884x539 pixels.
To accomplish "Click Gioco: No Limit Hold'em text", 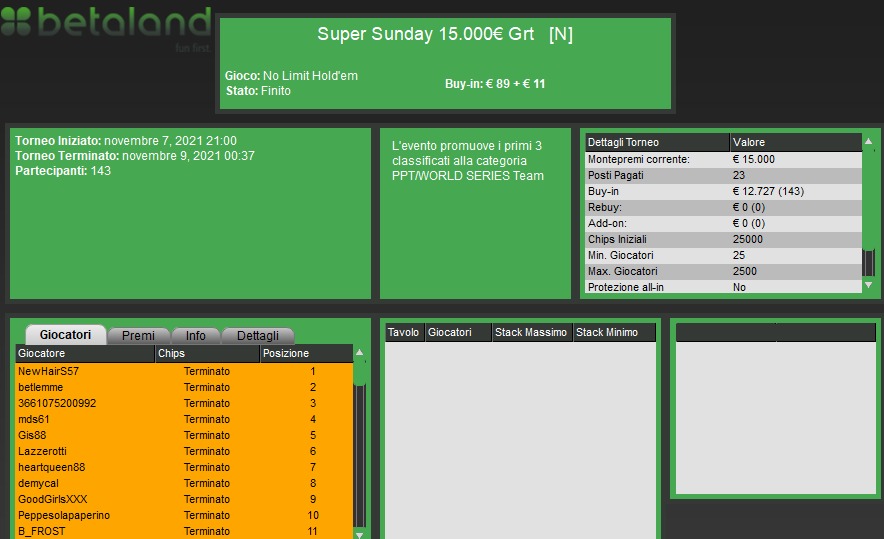I will pyautogui.click(x=291, y=76).
